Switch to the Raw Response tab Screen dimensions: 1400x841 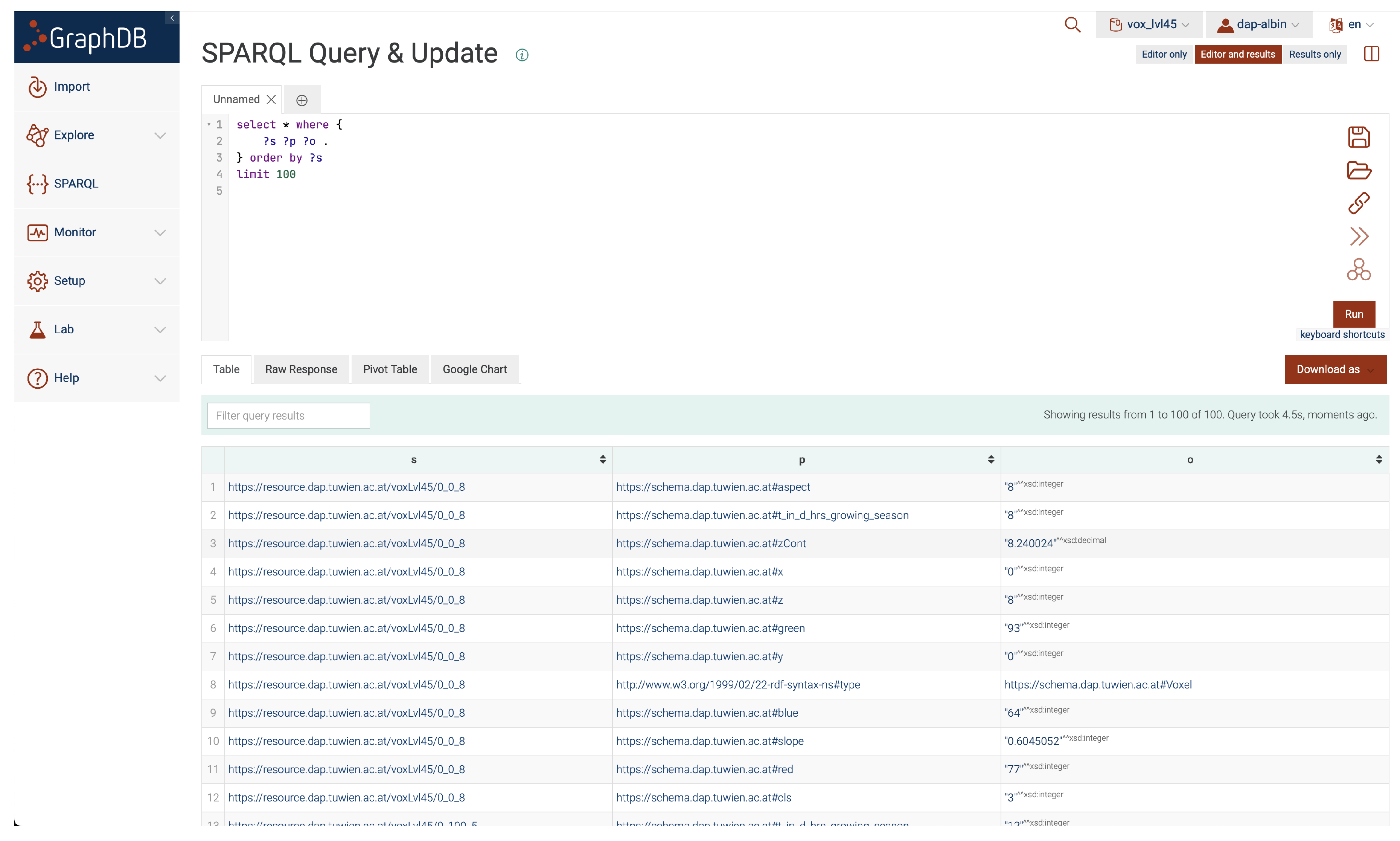(301, 369)
